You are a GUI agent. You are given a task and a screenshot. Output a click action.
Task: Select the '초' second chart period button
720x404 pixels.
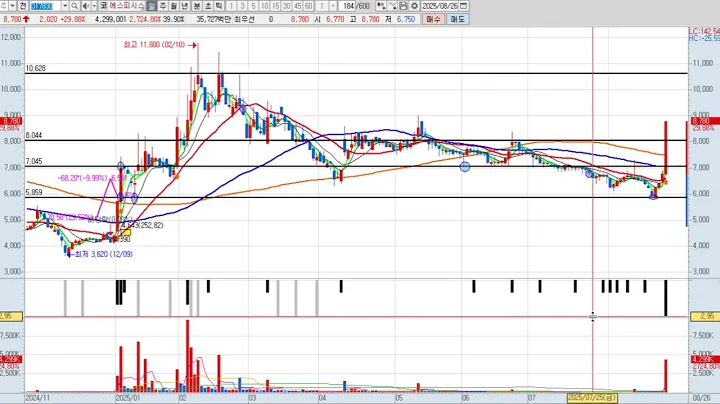(208, 6)
